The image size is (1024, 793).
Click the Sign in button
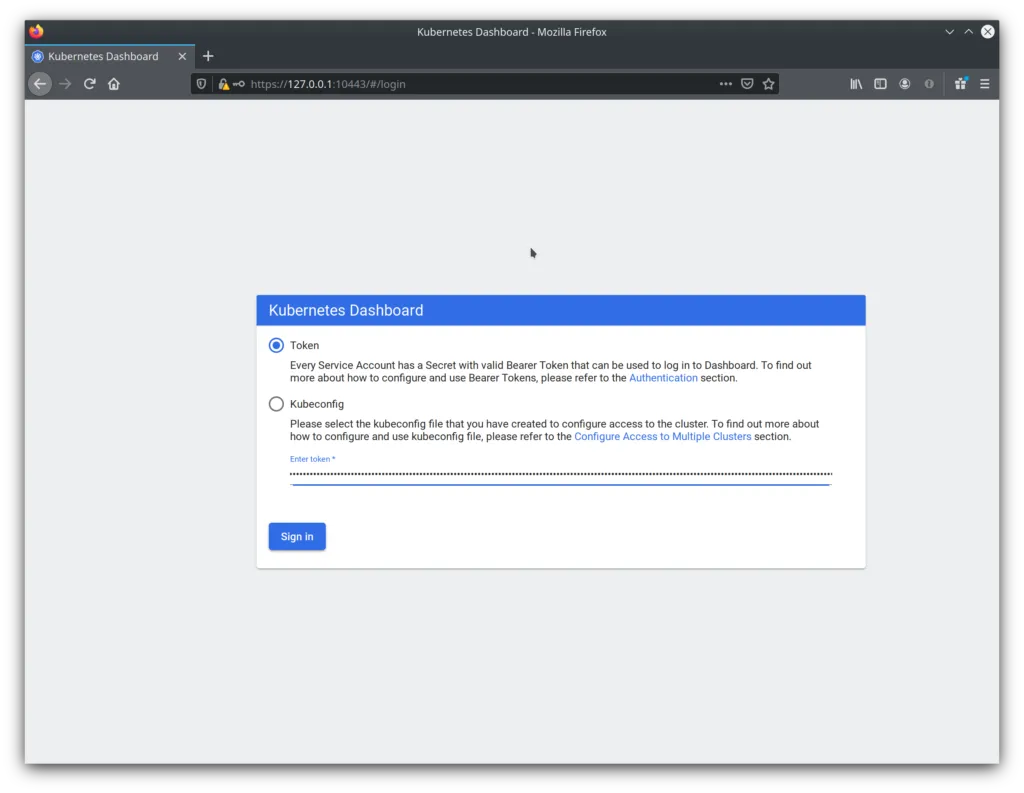coord(297,537)
